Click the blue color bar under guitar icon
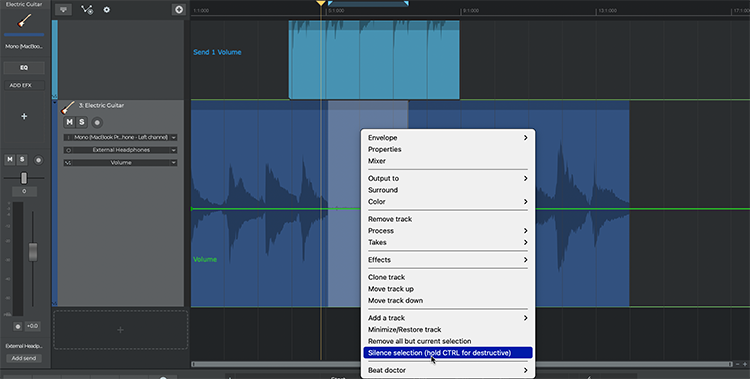The image size is (750, 379). coord(24,34)
